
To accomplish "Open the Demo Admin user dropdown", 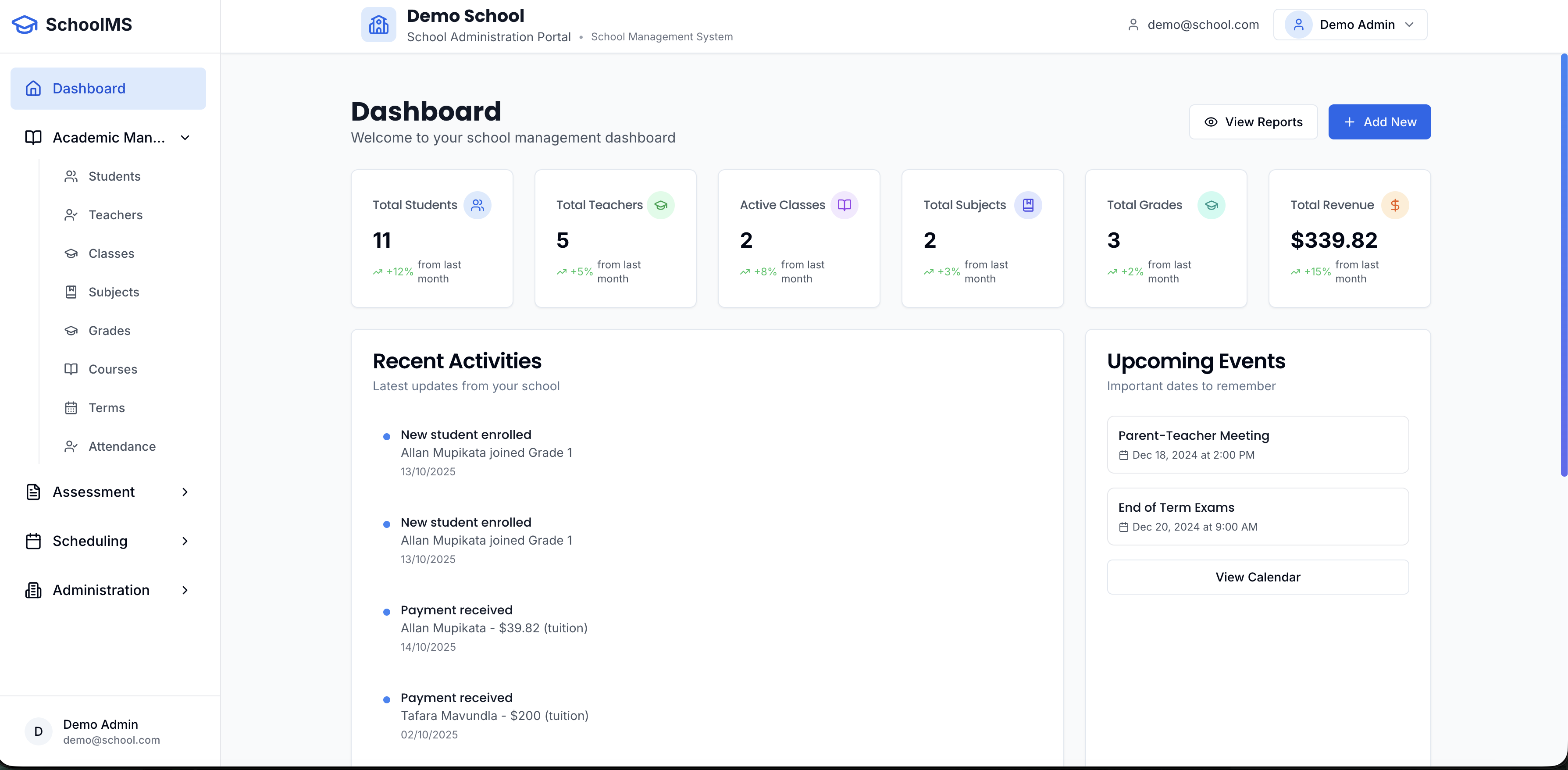I will click(1350, 25).
